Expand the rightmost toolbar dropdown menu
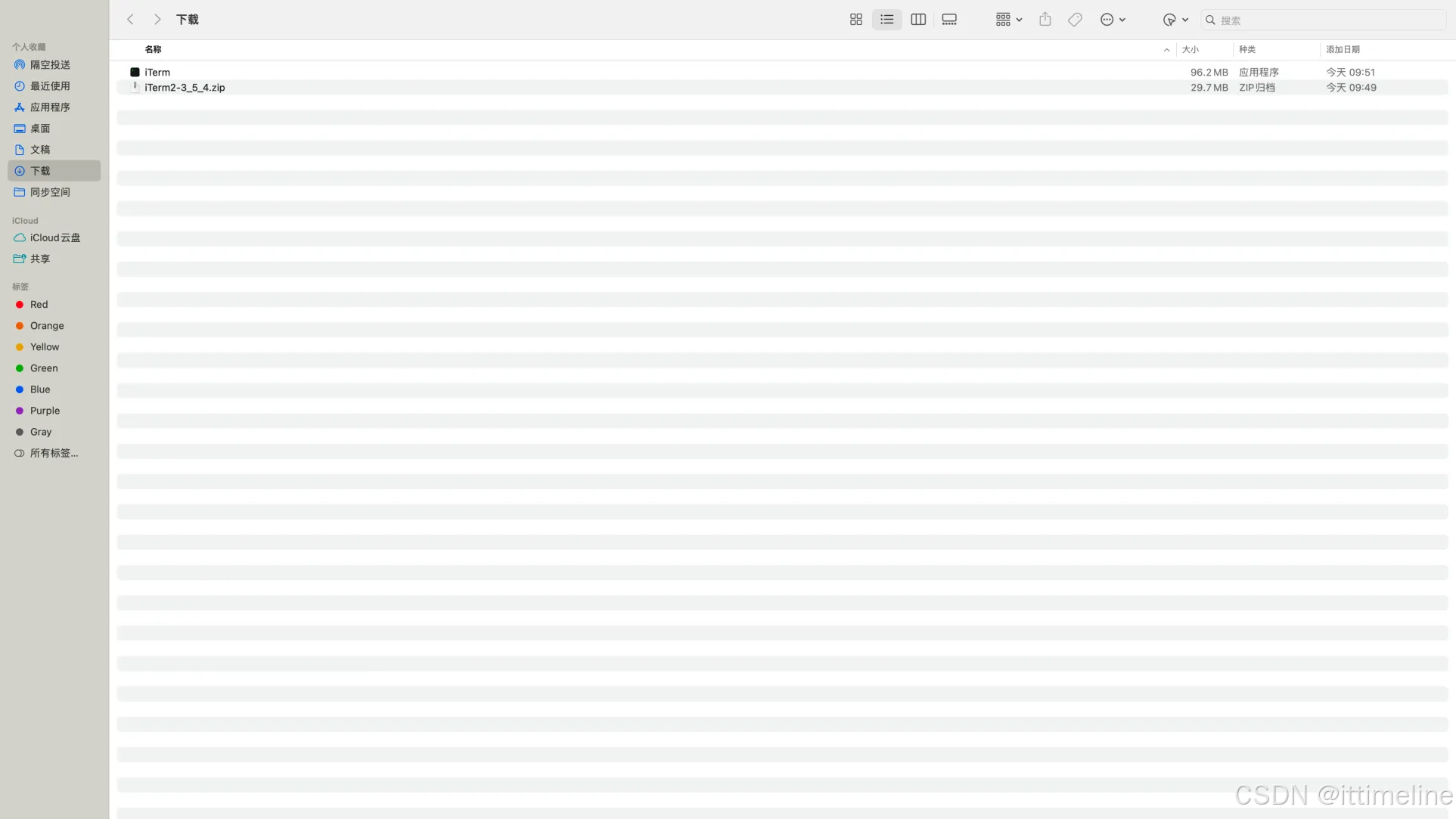1456x819 pixels. (x=1175, y=20)
